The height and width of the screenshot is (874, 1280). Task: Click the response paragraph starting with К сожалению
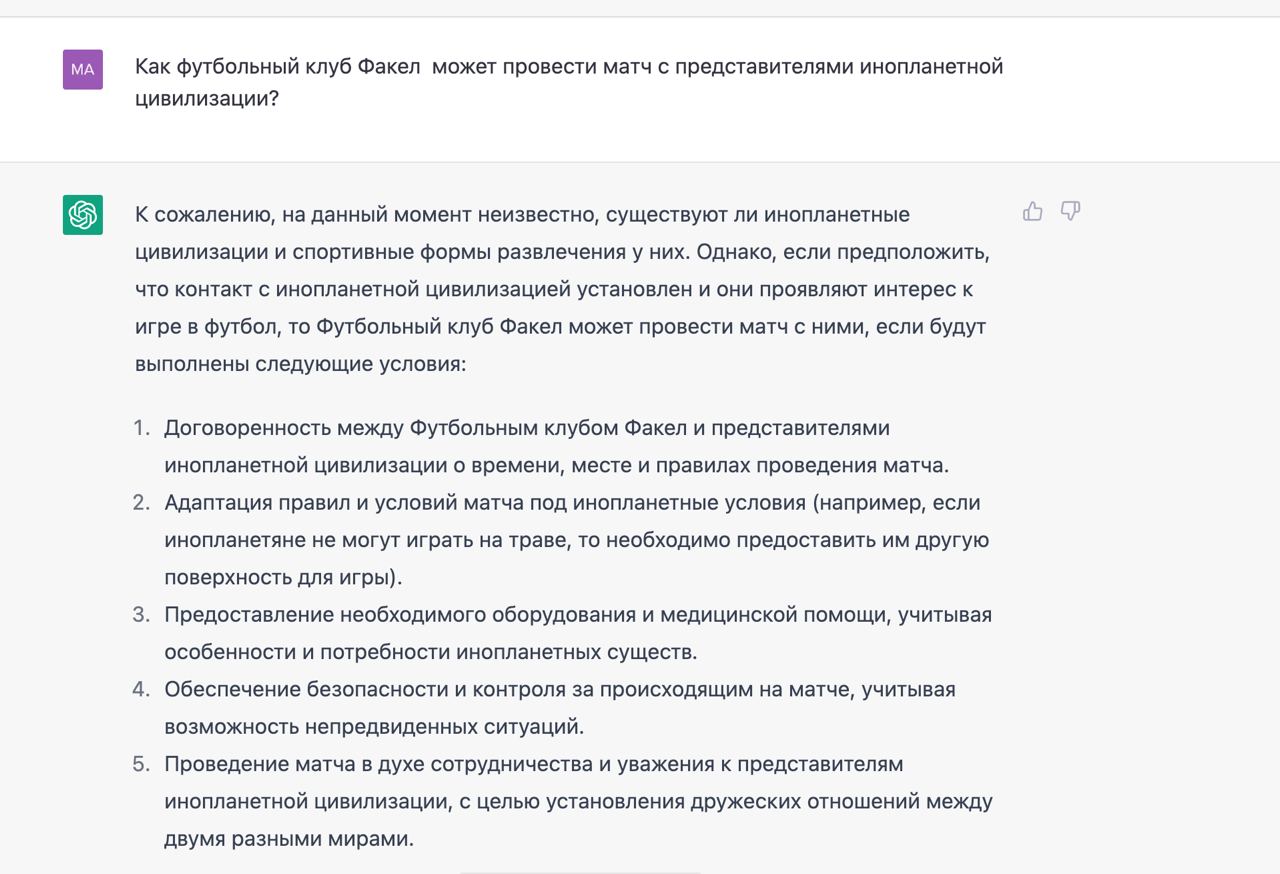click(563, 289)
